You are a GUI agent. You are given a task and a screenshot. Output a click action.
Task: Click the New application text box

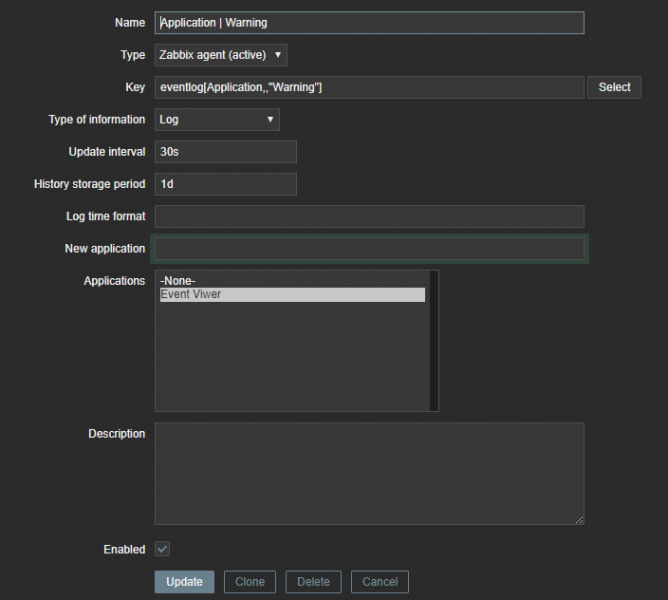click(x=369, y=249)
